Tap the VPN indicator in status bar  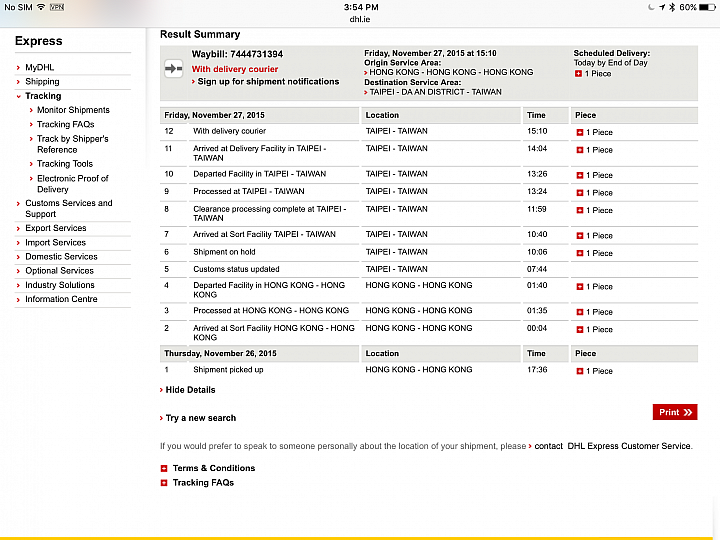[57, 7]
